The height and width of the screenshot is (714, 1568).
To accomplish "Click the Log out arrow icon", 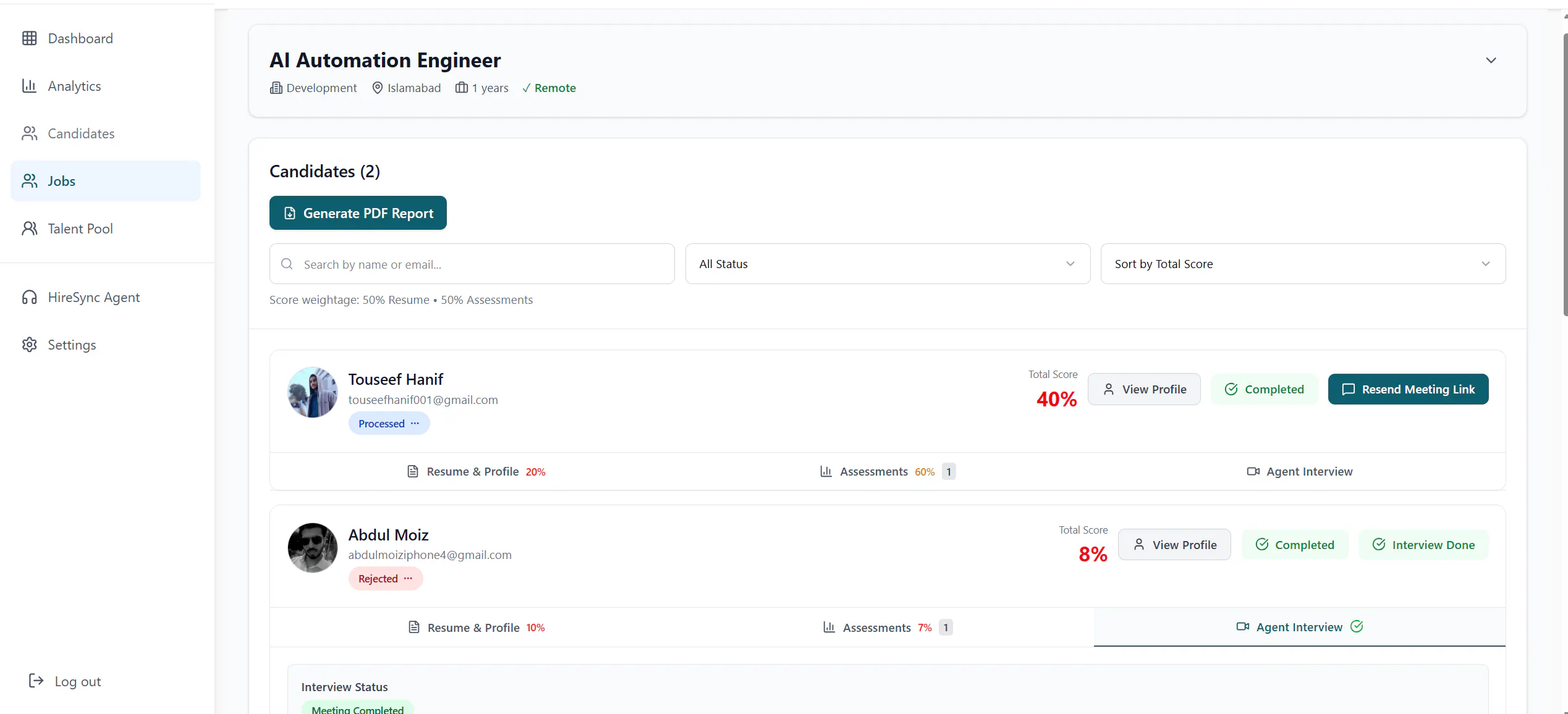I will point(36,681).
